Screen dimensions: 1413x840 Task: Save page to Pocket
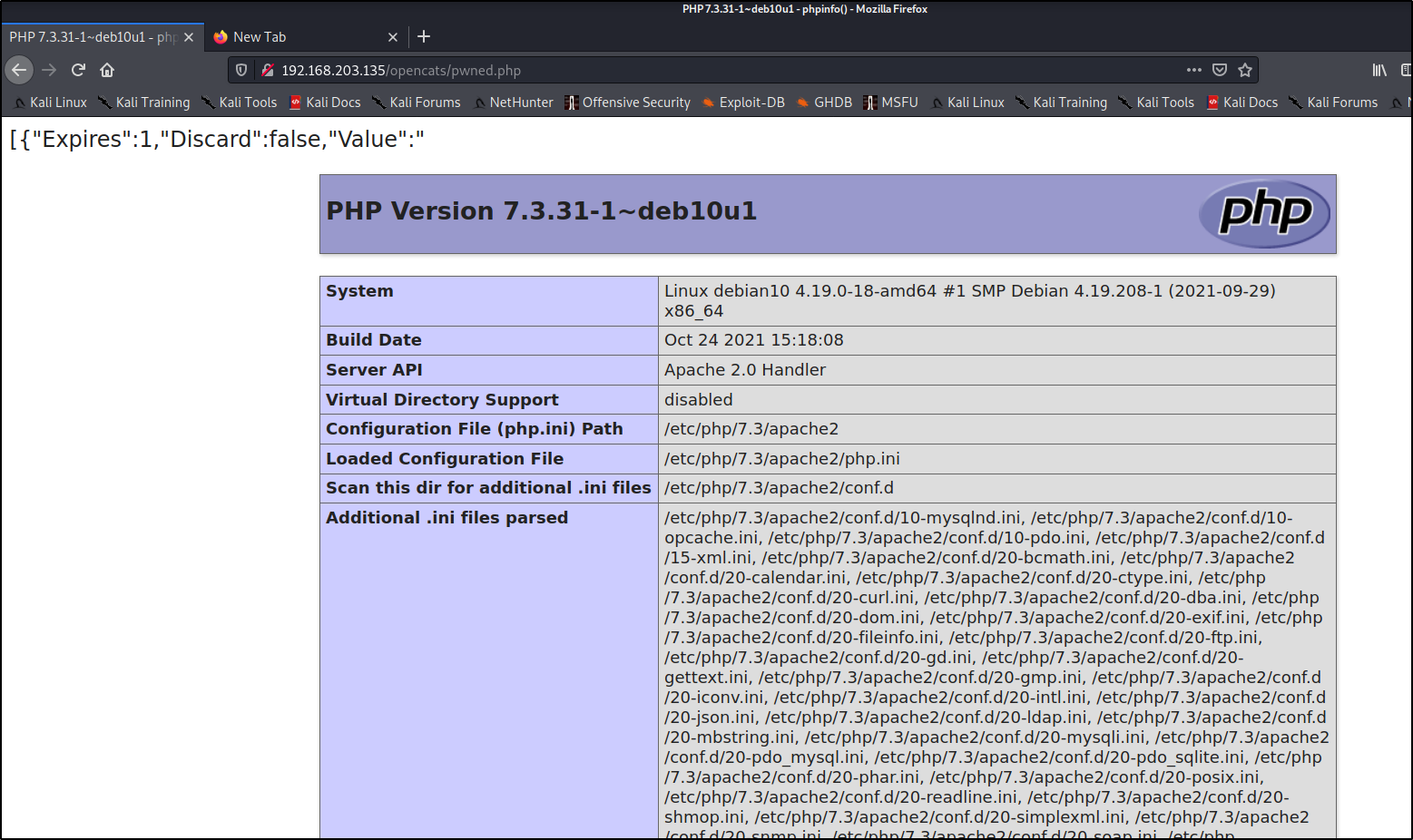[1220, 70]
